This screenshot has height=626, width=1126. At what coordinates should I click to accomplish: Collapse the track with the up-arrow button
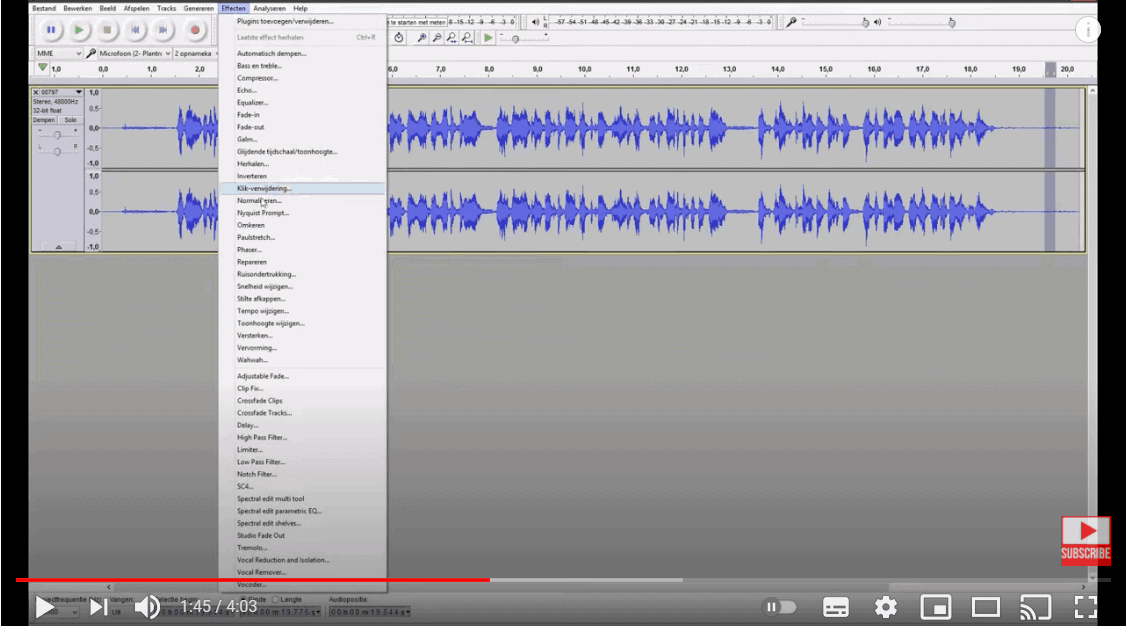coord(58,246)
